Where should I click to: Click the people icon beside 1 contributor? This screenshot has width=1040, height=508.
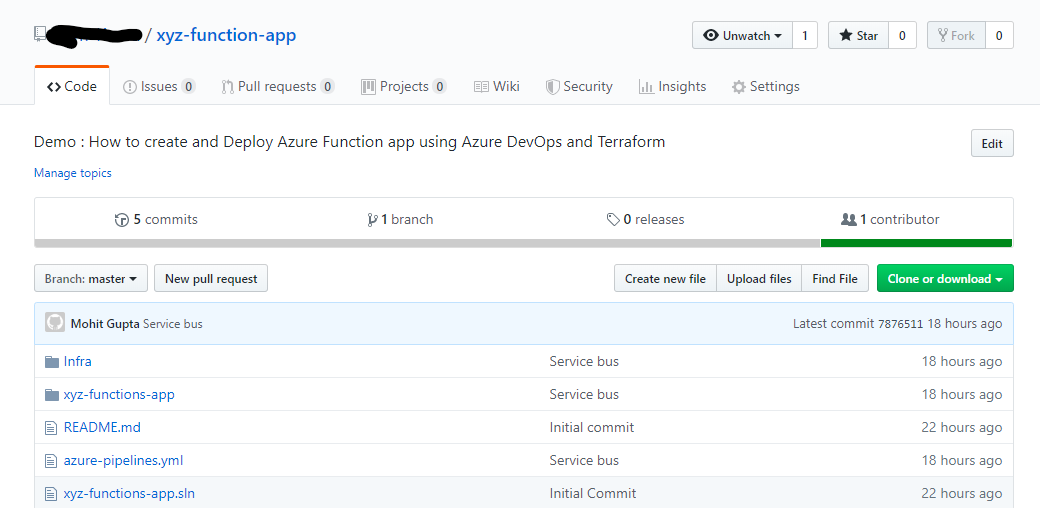[x=848, y=220]
